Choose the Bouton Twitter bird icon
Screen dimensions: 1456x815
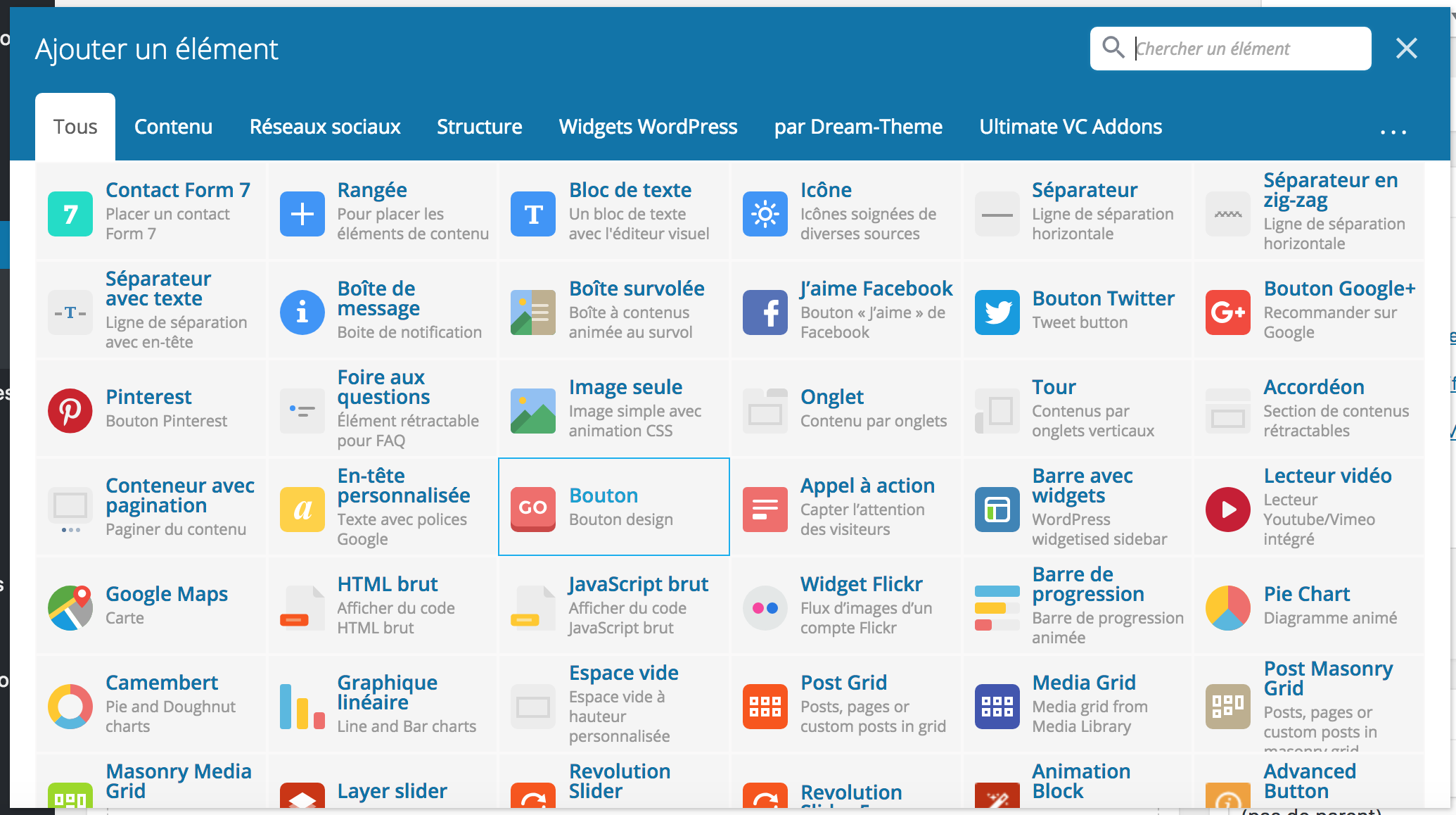click(x=997, y=312)
